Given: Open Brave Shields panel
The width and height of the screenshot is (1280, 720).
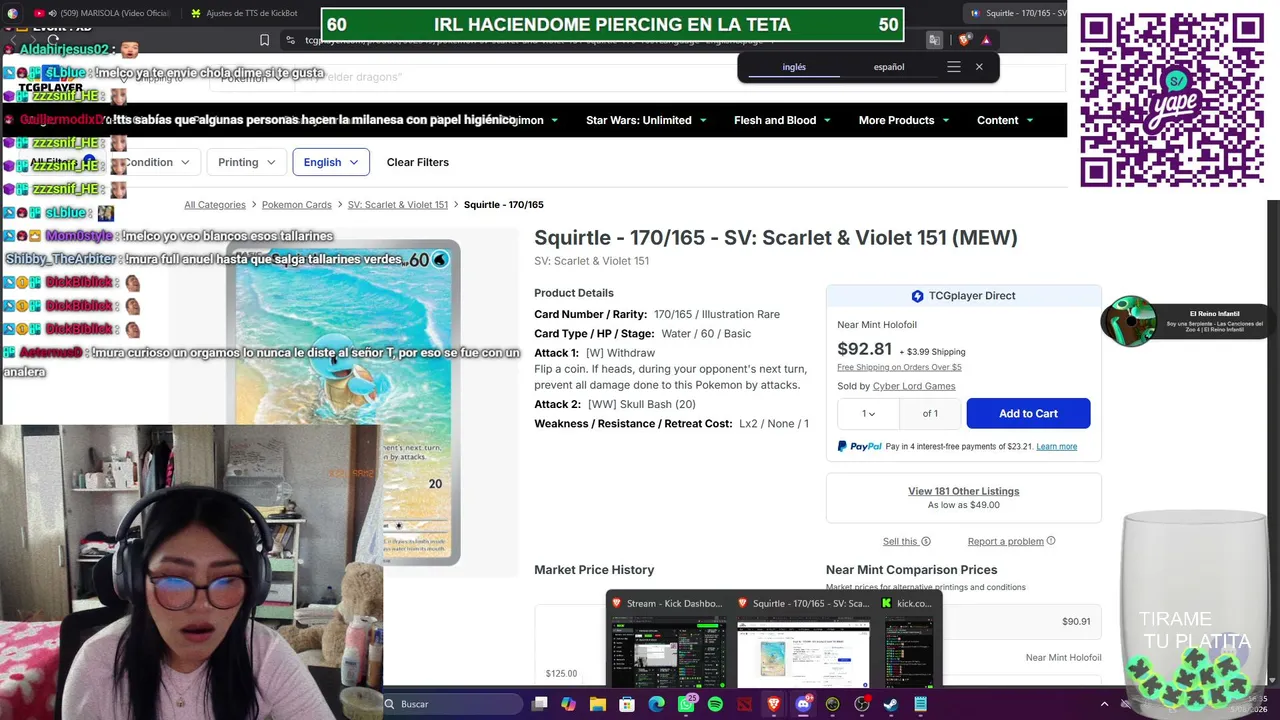Looking at the screenshot, I should [964, 40].
